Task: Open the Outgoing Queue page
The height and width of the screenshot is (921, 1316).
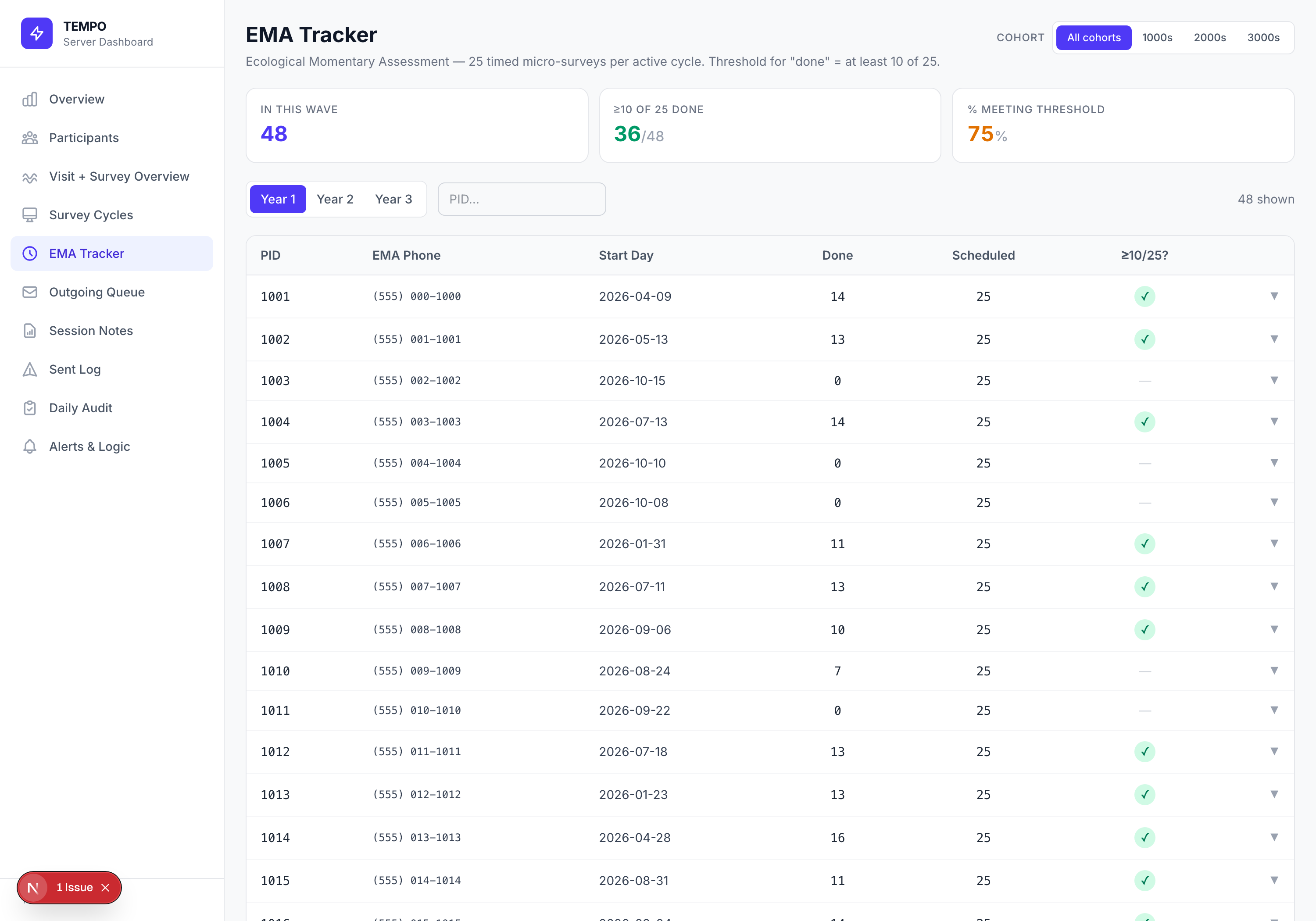Action: point(112,292)
